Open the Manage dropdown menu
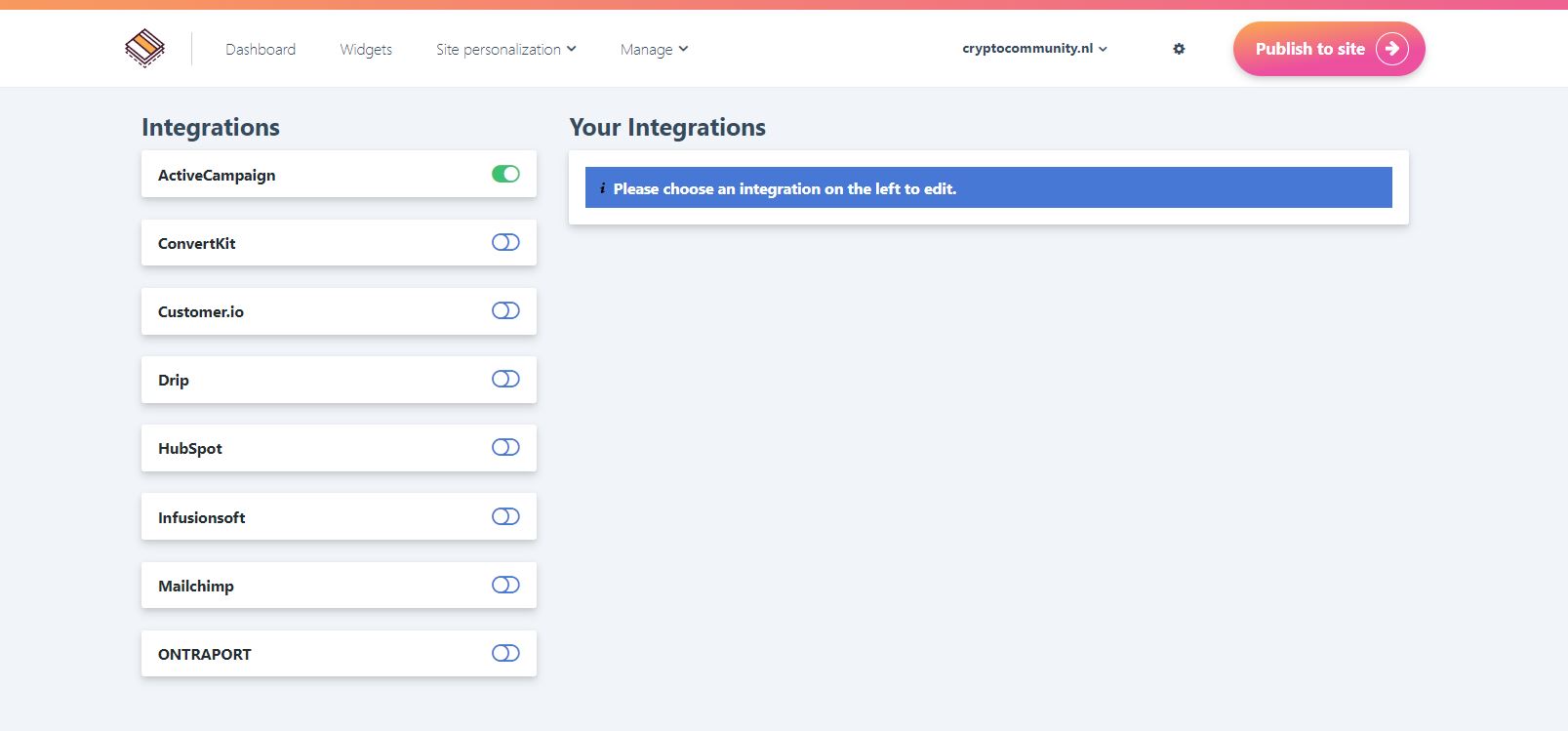1568x731 pixels. coord(655,49)
